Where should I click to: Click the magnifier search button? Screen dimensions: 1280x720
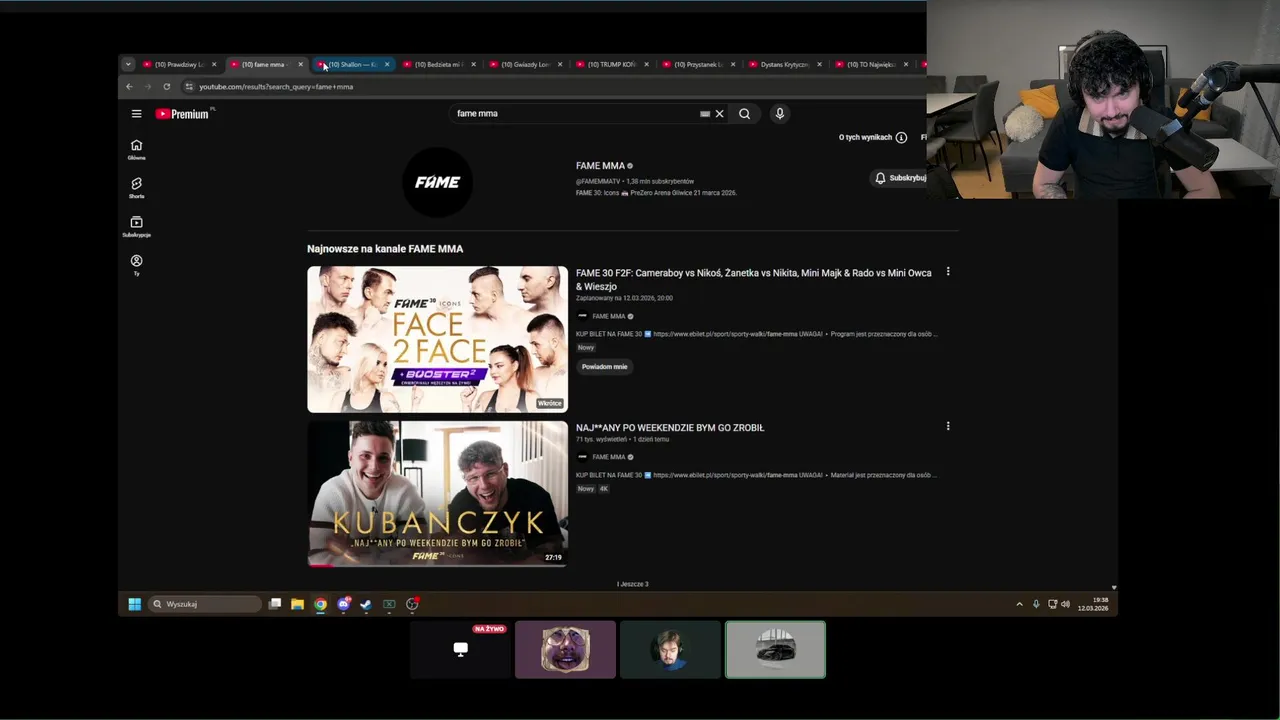click(x=744, y=114)
